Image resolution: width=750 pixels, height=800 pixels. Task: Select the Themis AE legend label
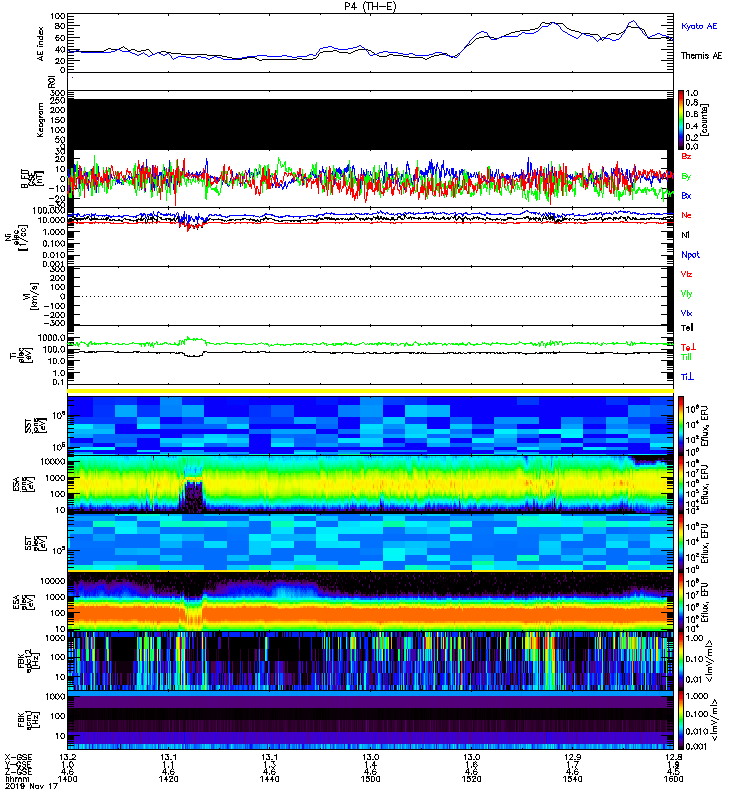[702, 56]
